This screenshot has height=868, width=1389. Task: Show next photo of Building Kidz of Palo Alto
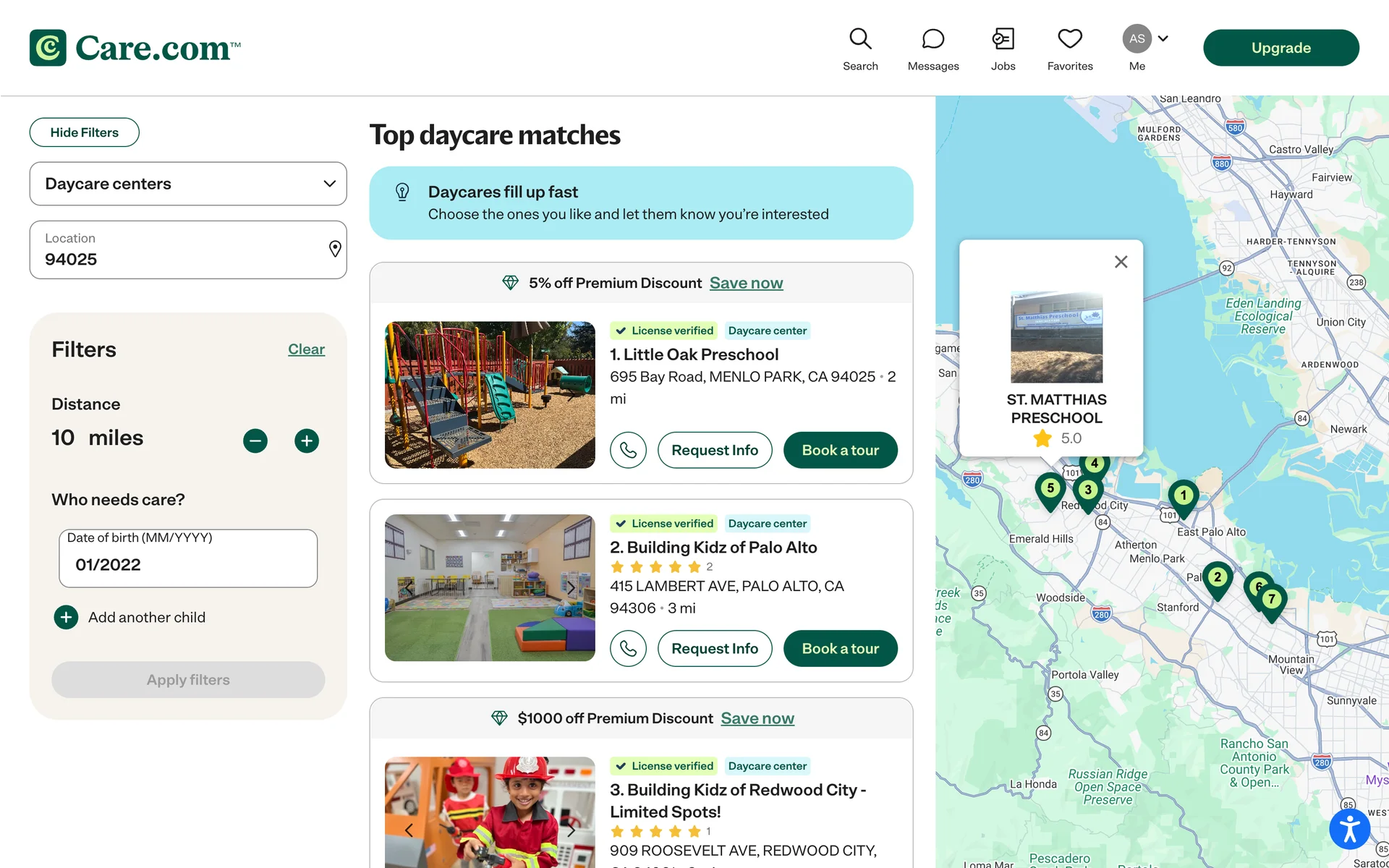[571, 587]
